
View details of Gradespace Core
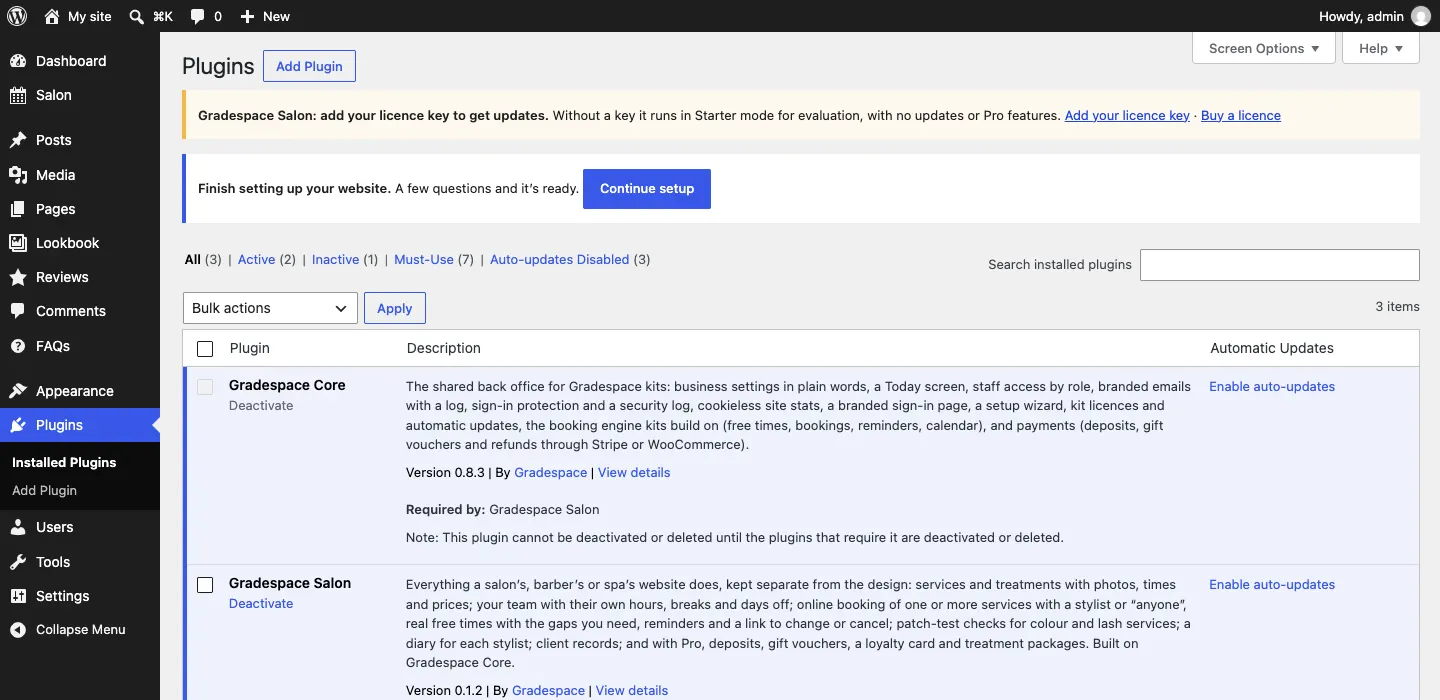point(634,472)
